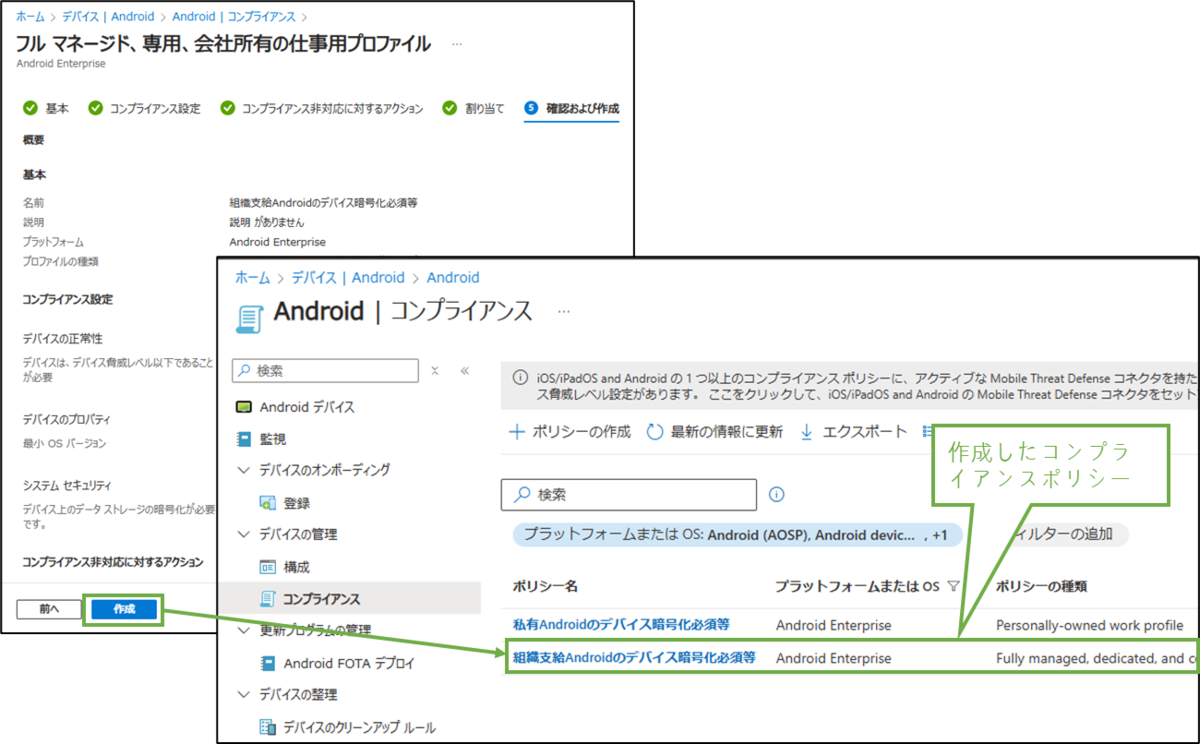Clear the sidebar search with the X icon
The image size is (1200, 744).
click(435, 370)
